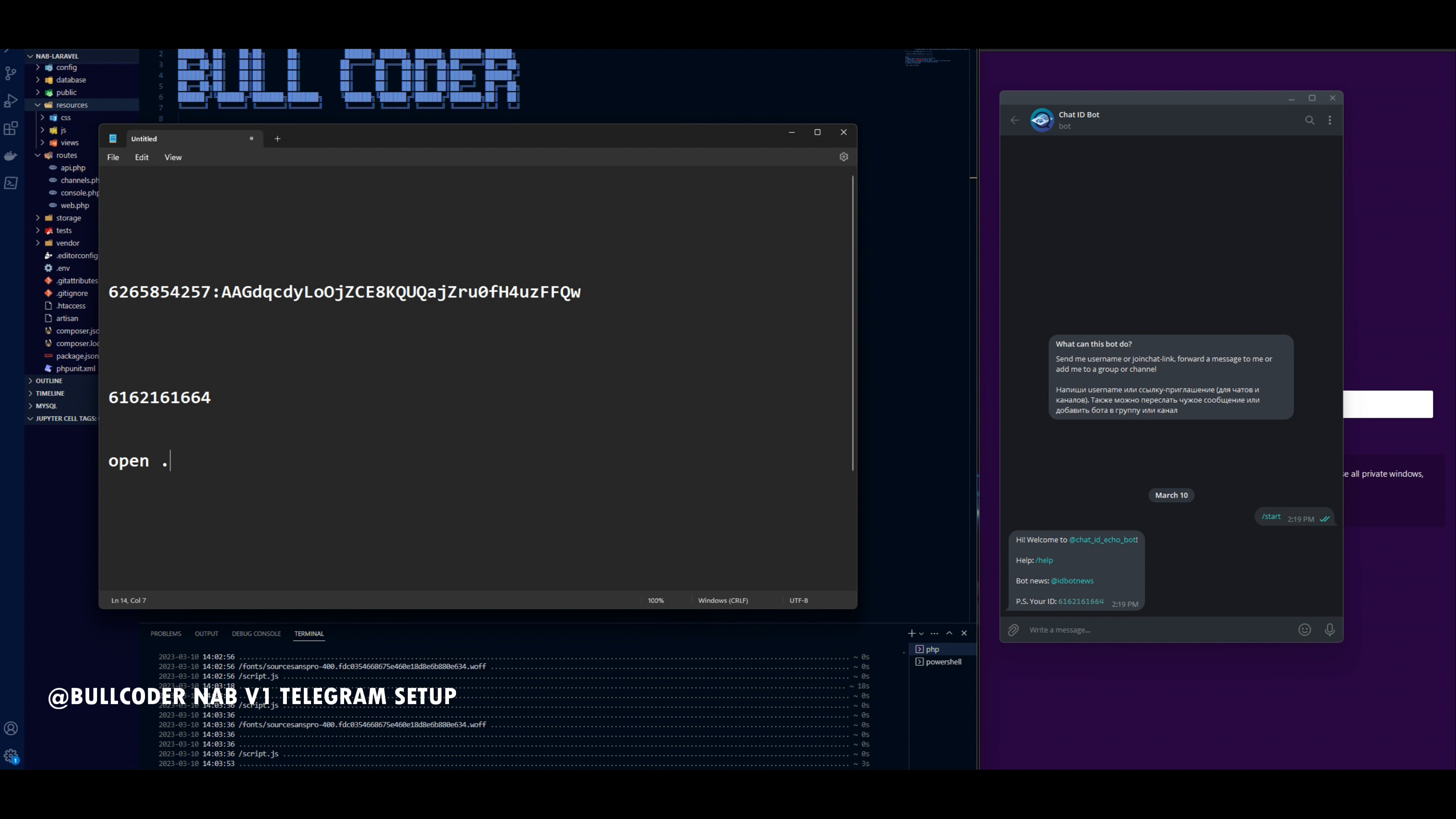Switch to the DEBUG CONSOLE tab
Image resolution: width=1456 pixels, height=819 pixels.
pyautogui.click(x=256, y=633)
